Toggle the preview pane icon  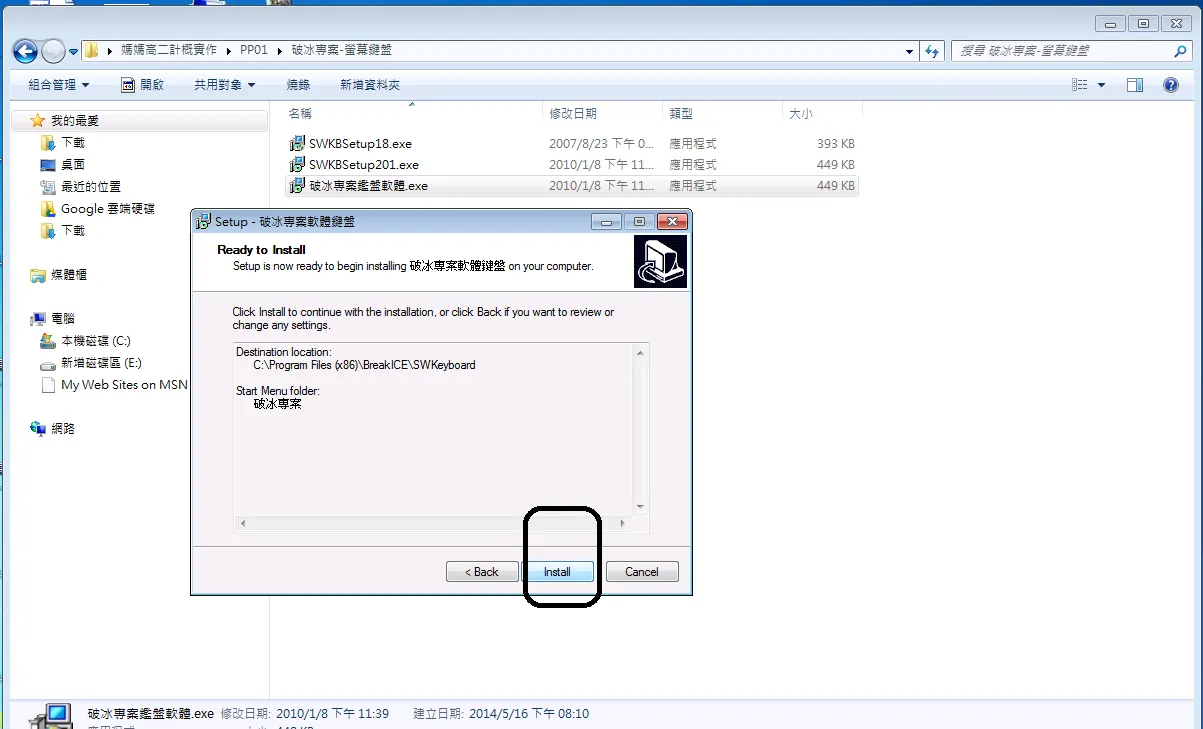(x=1135, y=85)
